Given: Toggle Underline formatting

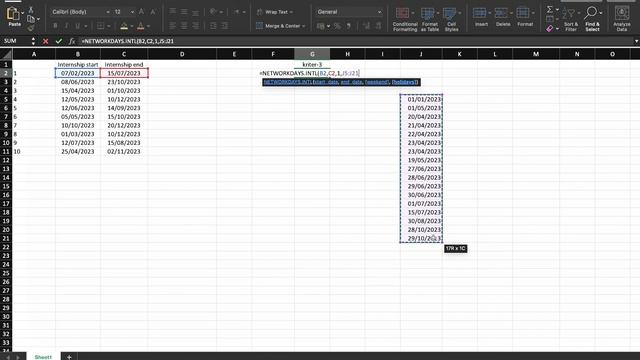Looking at the screenshot, I should click(x=78, y=26).
